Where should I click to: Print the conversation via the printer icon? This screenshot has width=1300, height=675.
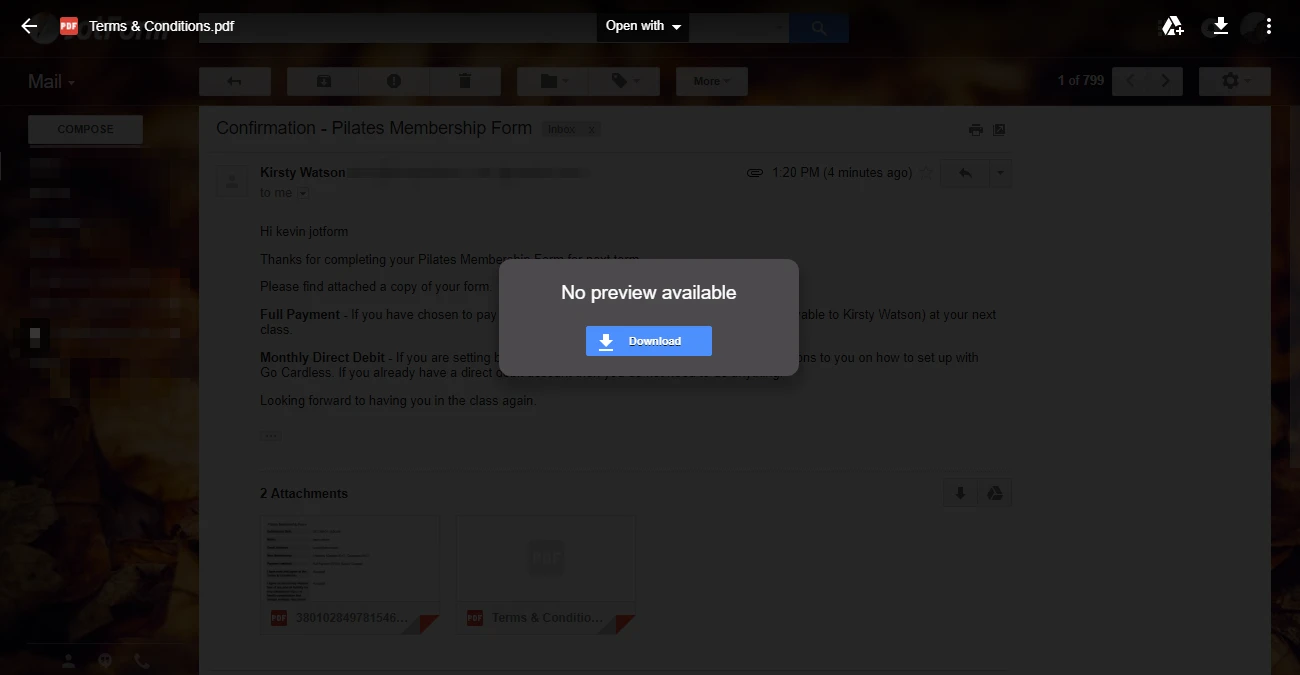[976, 130]
